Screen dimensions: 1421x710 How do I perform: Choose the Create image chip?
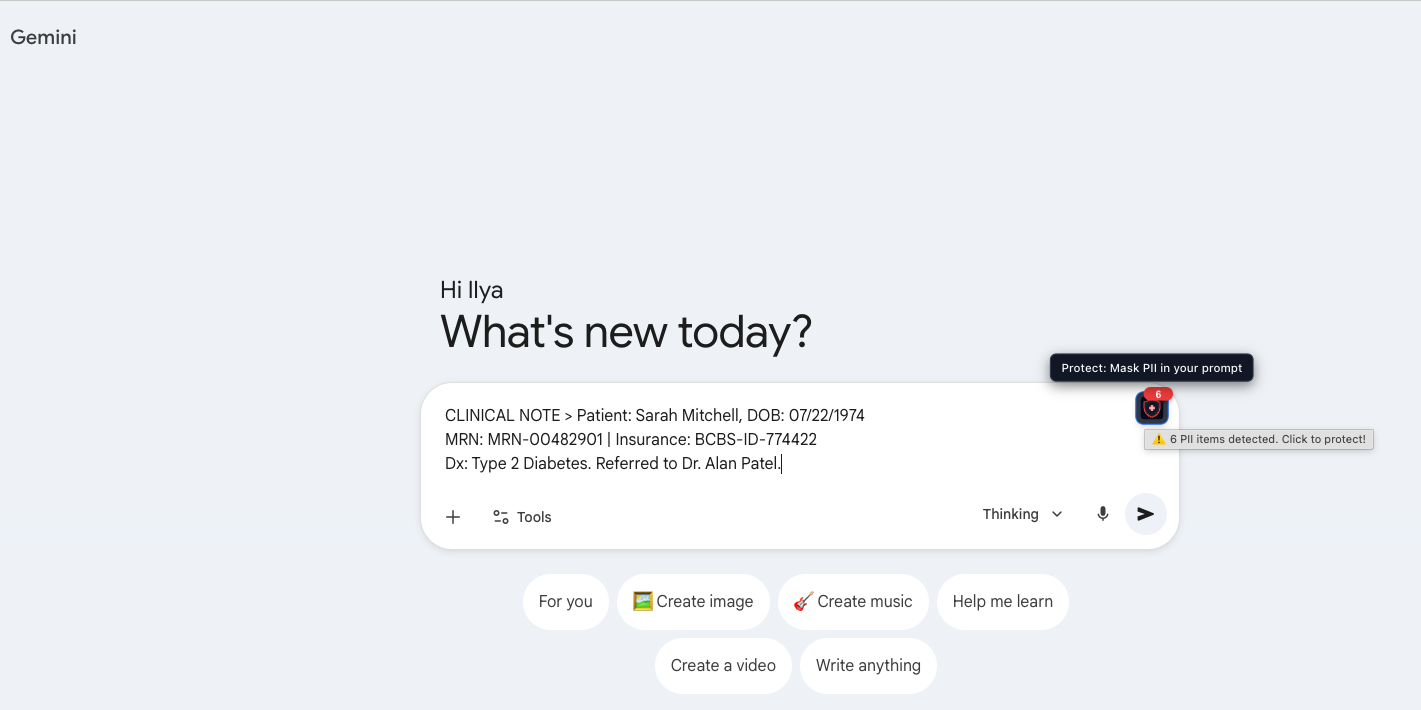point(693,602)
